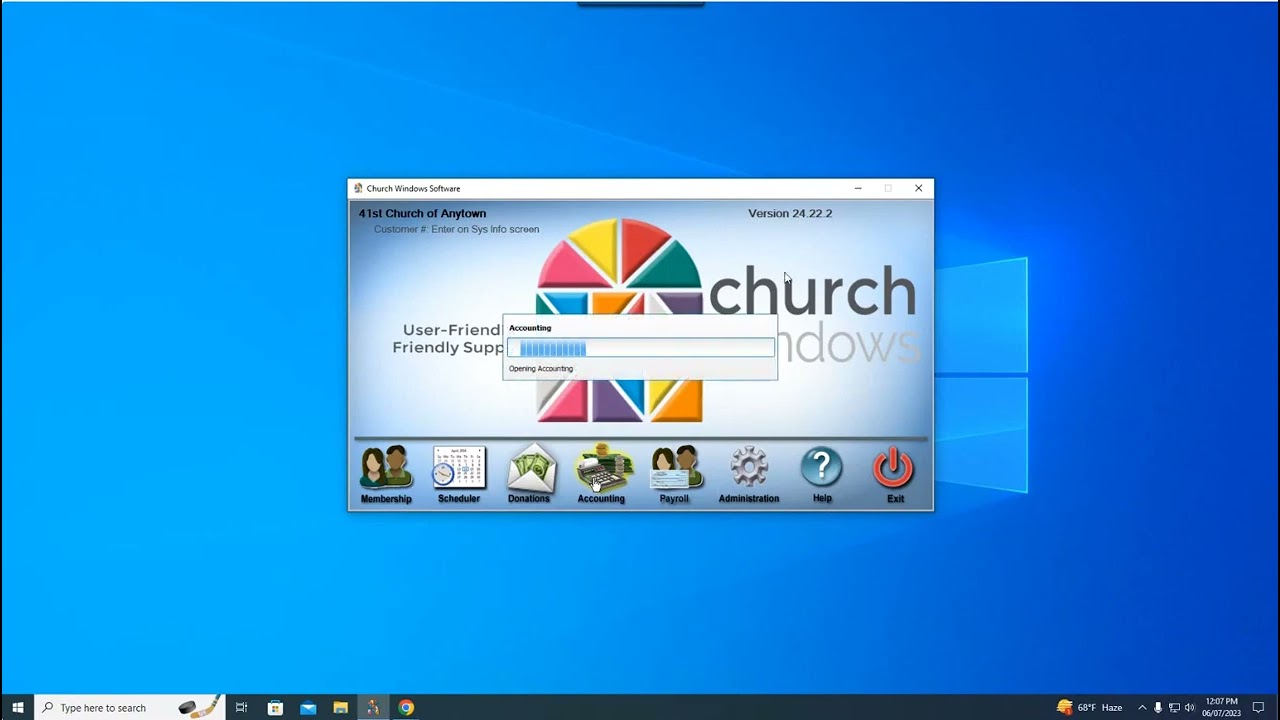Viewport: 1280px width, 720px height.
Task: Select the Accounting module icon
Action: [x=601, y=474]
